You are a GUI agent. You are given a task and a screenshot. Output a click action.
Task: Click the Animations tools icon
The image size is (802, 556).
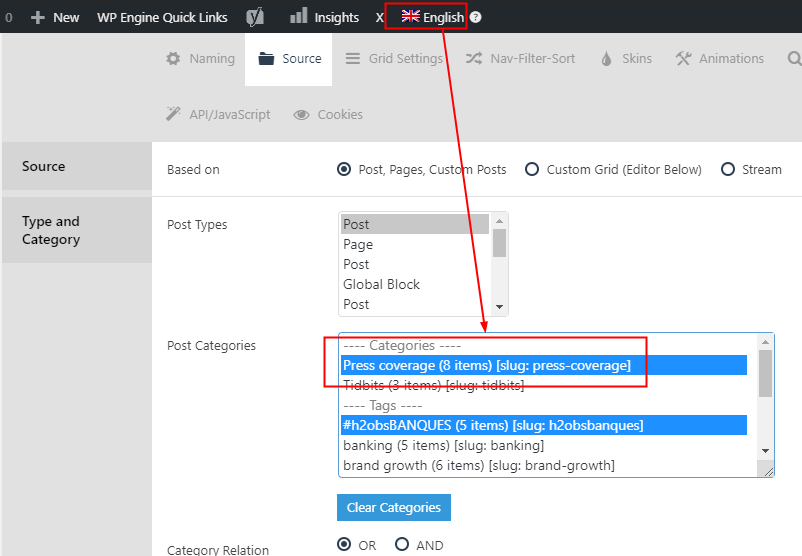(x=683, y=58)
